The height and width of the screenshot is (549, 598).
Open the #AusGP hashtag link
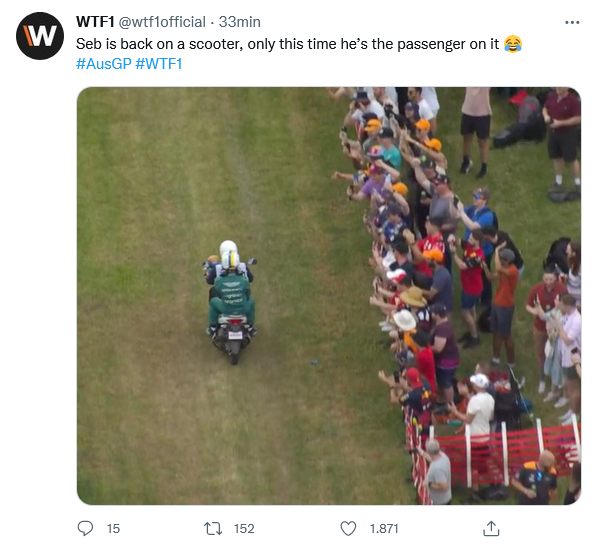click(x=104, y=64)
